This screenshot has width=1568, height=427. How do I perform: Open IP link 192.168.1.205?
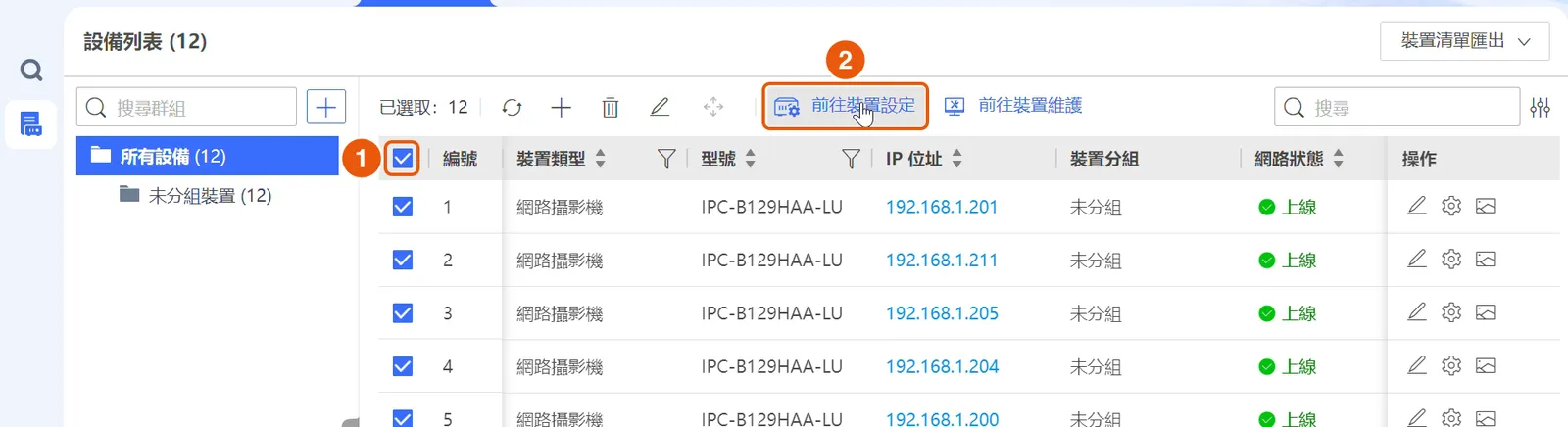(x=942, y=313)
